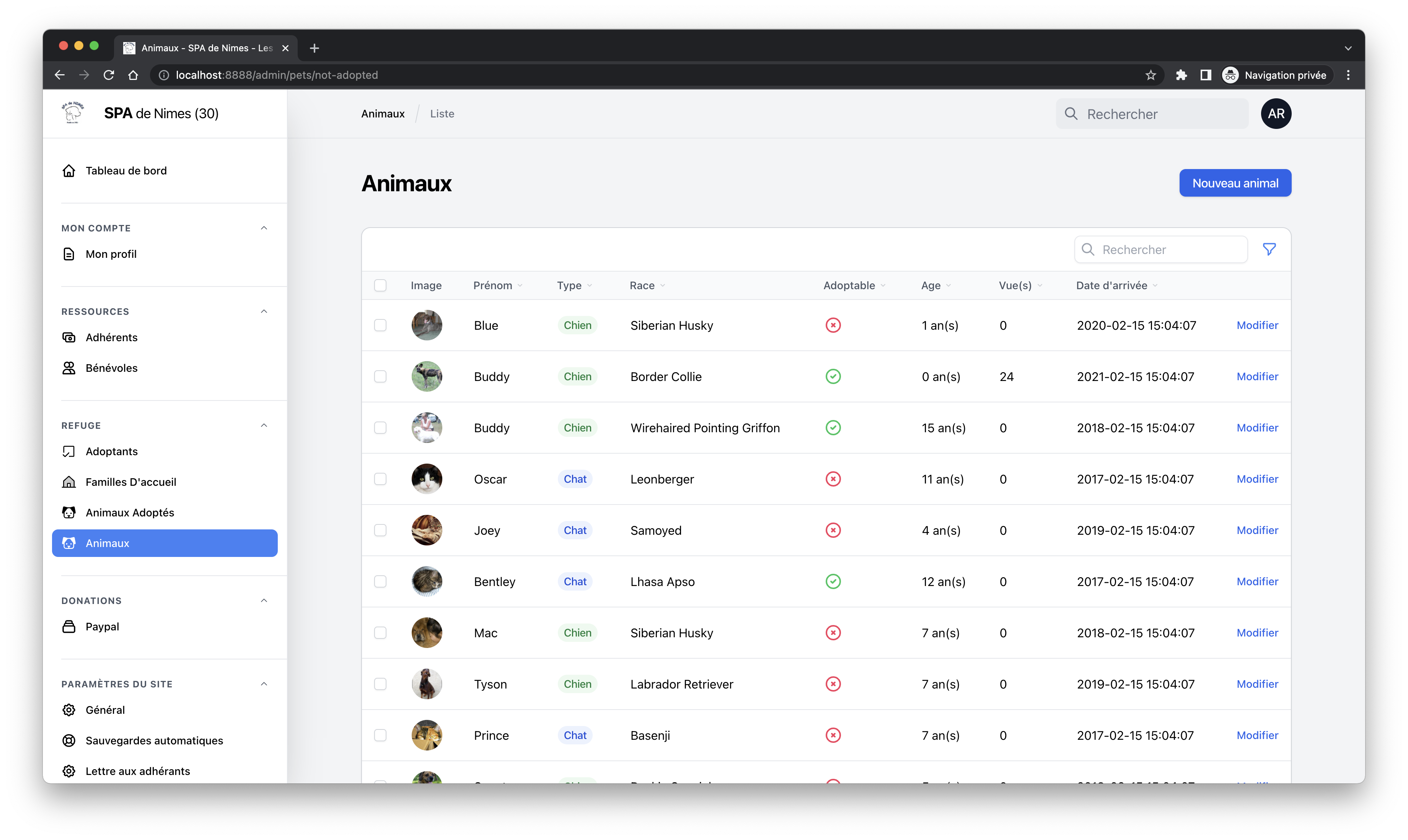Click Sauvegardes automatiques lifebuoy icon

pos(69,741)
